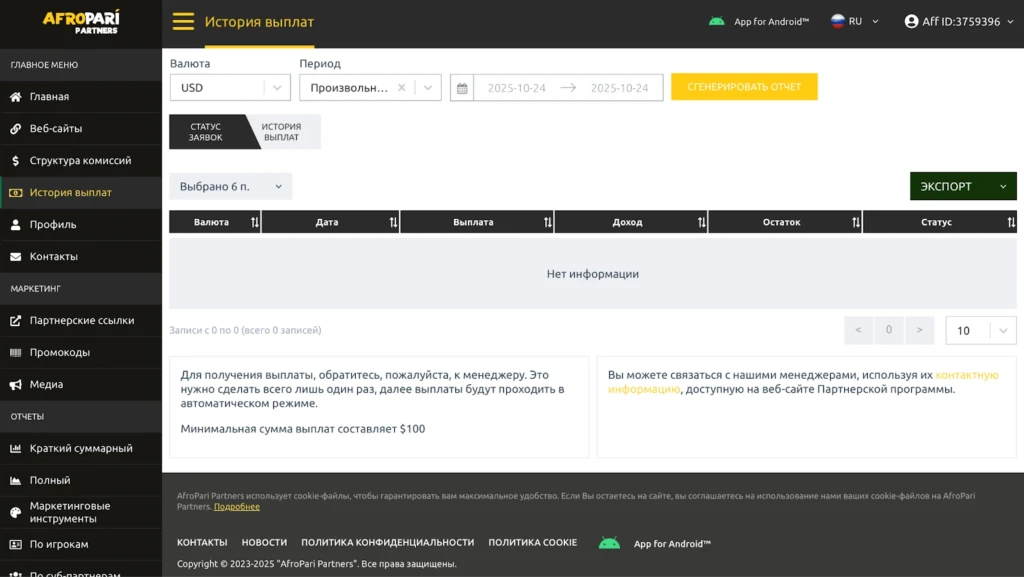The image size is (1024, 577).
Task: Expand the USD currency dropdown
Action: tap(230, 87)
